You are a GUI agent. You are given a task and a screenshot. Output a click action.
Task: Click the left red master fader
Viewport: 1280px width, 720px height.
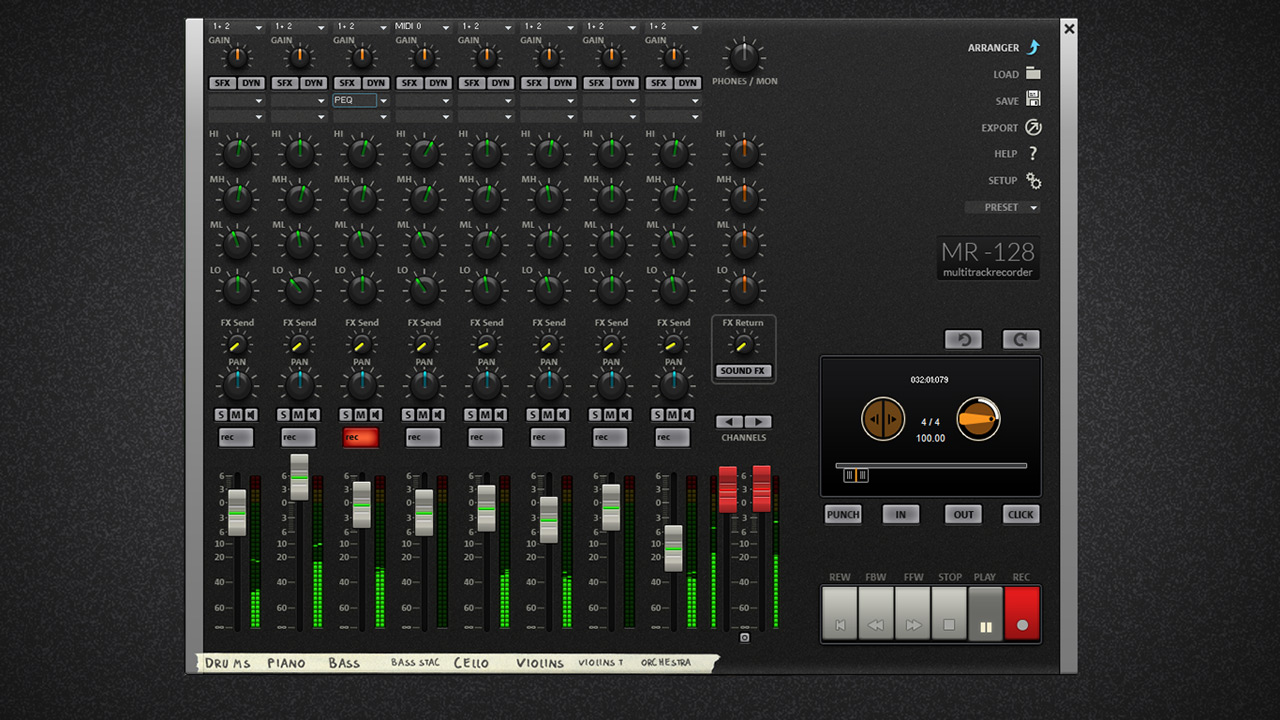[x=728, y=489]
